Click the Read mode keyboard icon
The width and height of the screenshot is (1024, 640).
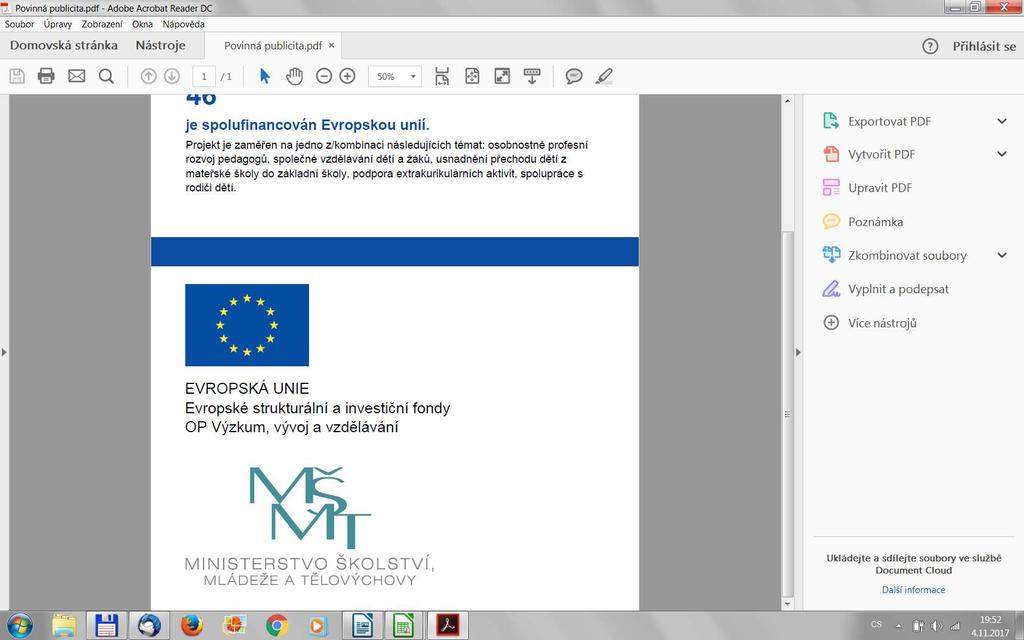coord(532,76)
